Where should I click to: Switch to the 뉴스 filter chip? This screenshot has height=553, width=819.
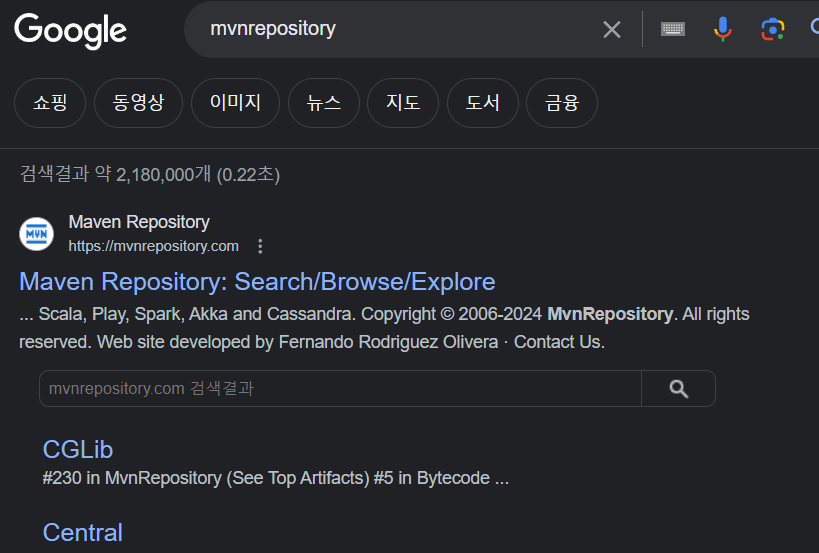pos(324,103)
